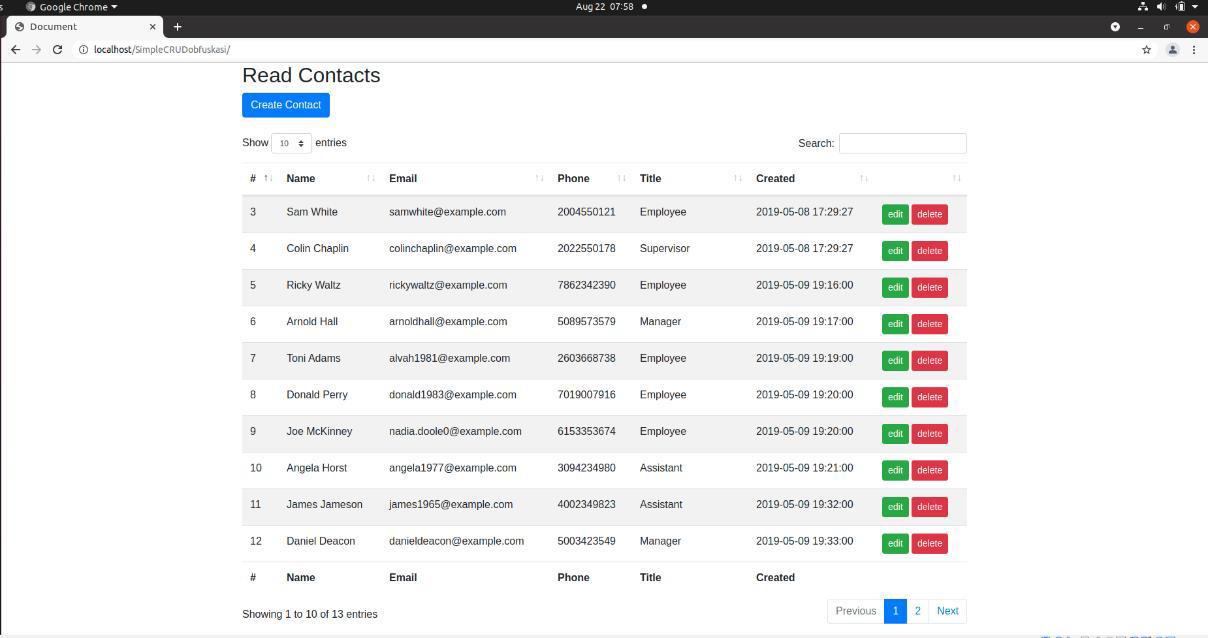The image size is (1208, 638).
Task: Open the Chrome profile avatar icon
Action: (x=1172, y=50)
